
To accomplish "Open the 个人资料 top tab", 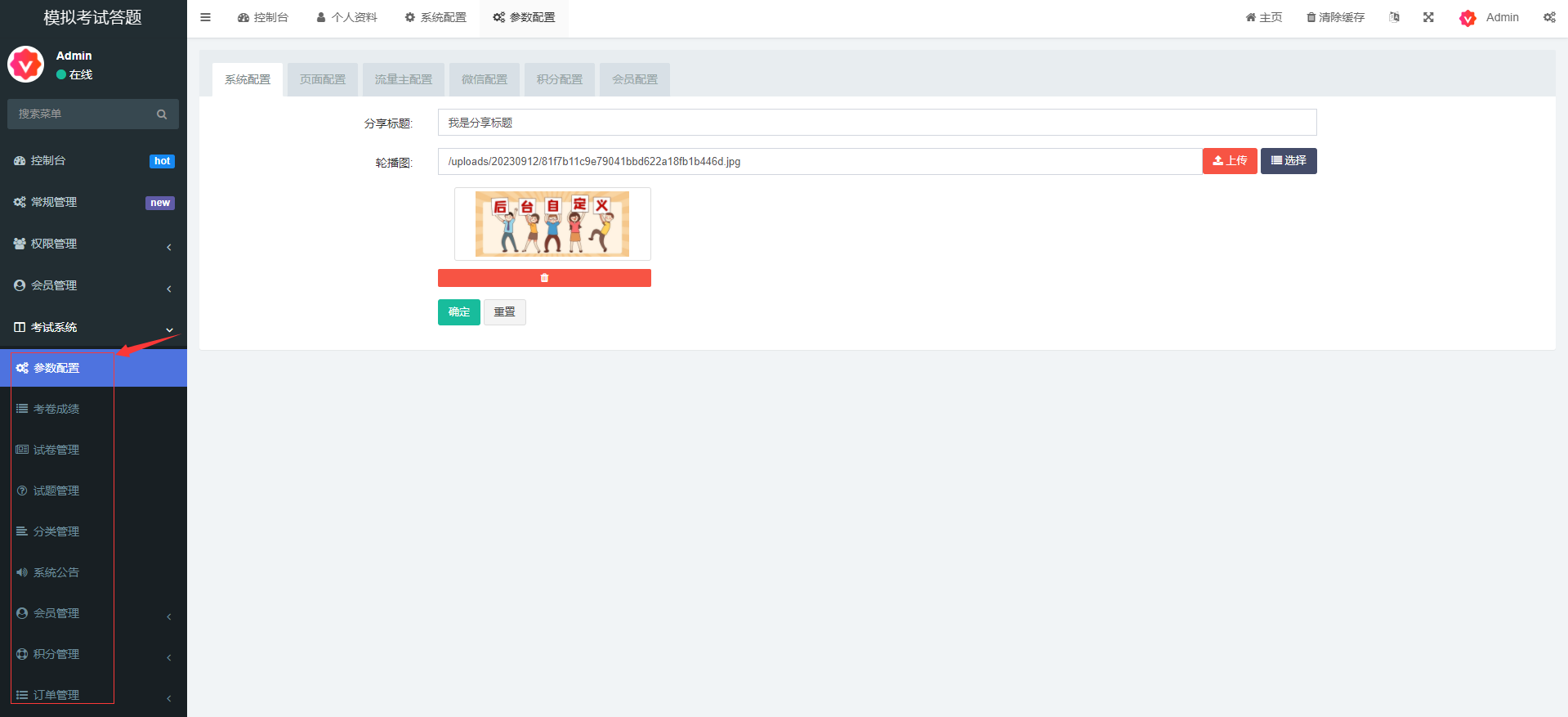I will [x=346, y=17].
